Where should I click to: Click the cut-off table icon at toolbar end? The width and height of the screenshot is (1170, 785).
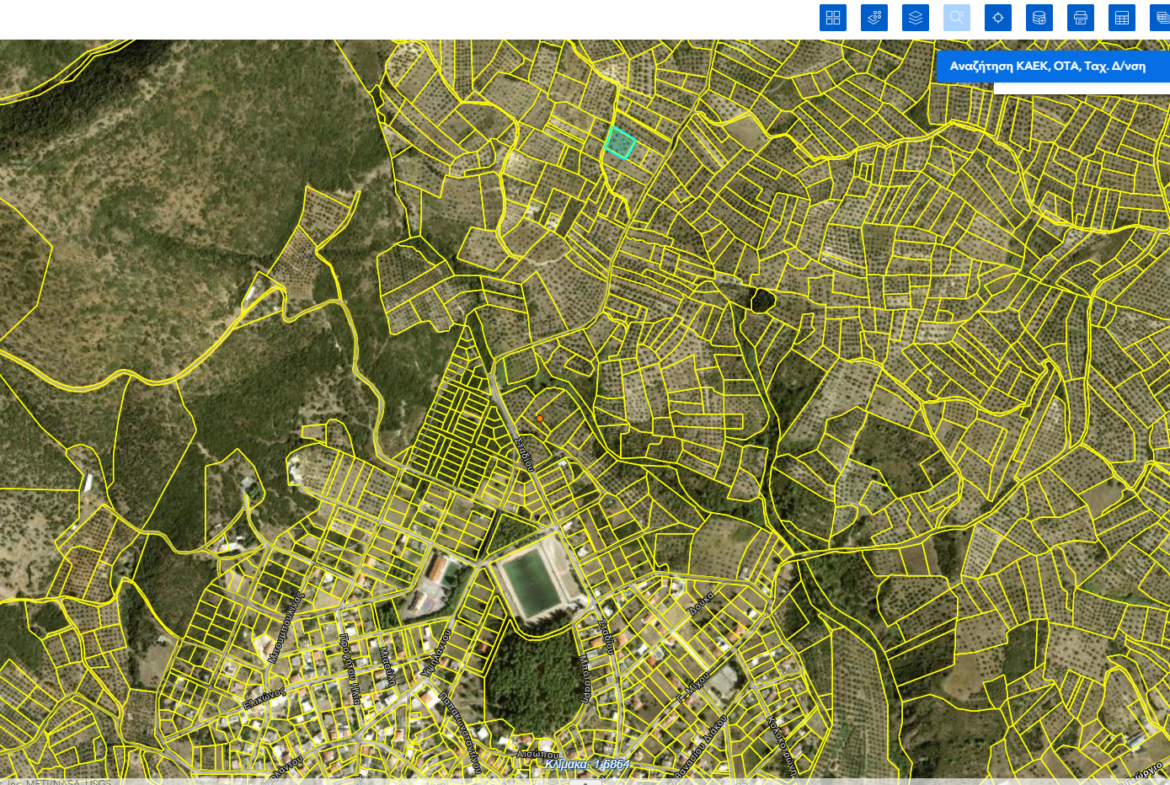pos(1160,18)
